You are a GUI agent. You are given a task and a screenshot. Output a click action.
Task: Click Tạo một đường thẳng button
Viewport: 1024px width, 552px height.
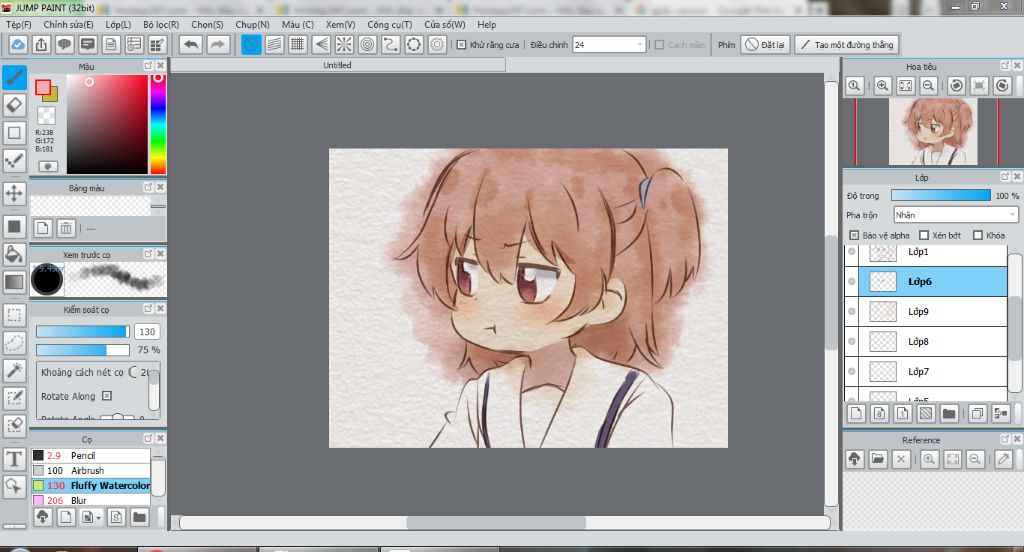click(x=847, y=45)
